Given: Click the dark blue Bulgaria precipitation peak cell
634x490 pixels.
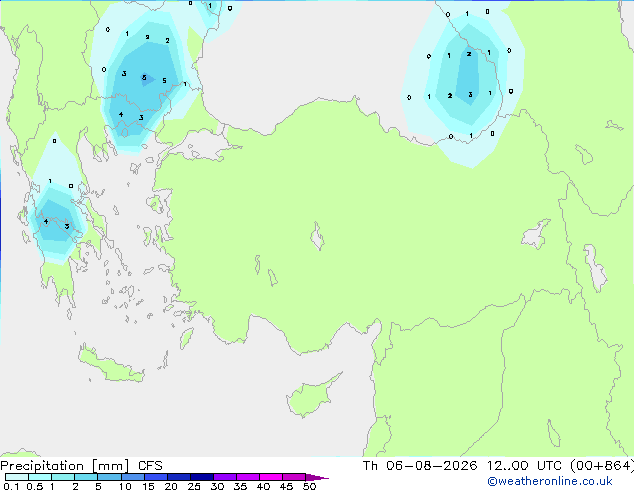Looking at the screenshot, I should click(147, 79).
